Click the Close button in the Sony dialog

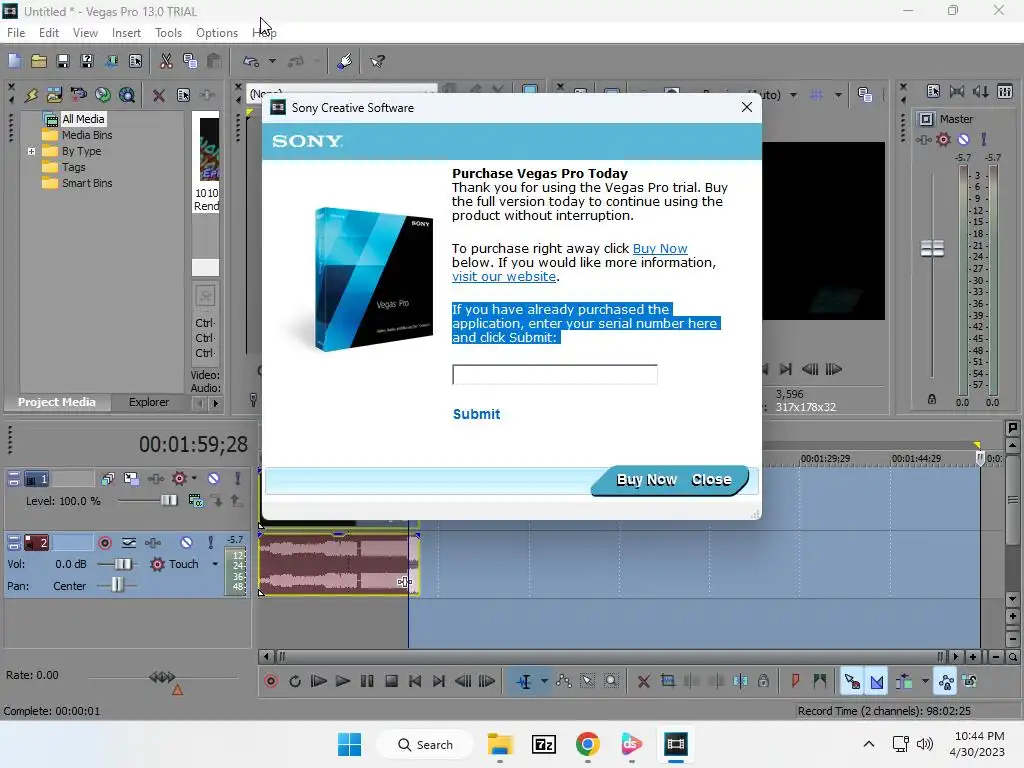coord(711,480)
